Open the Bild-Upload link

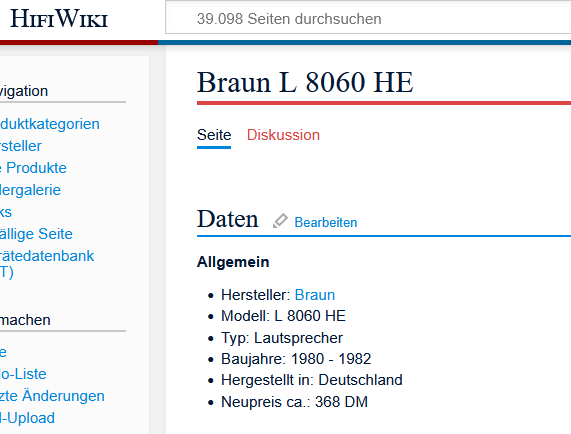[27, 418]
